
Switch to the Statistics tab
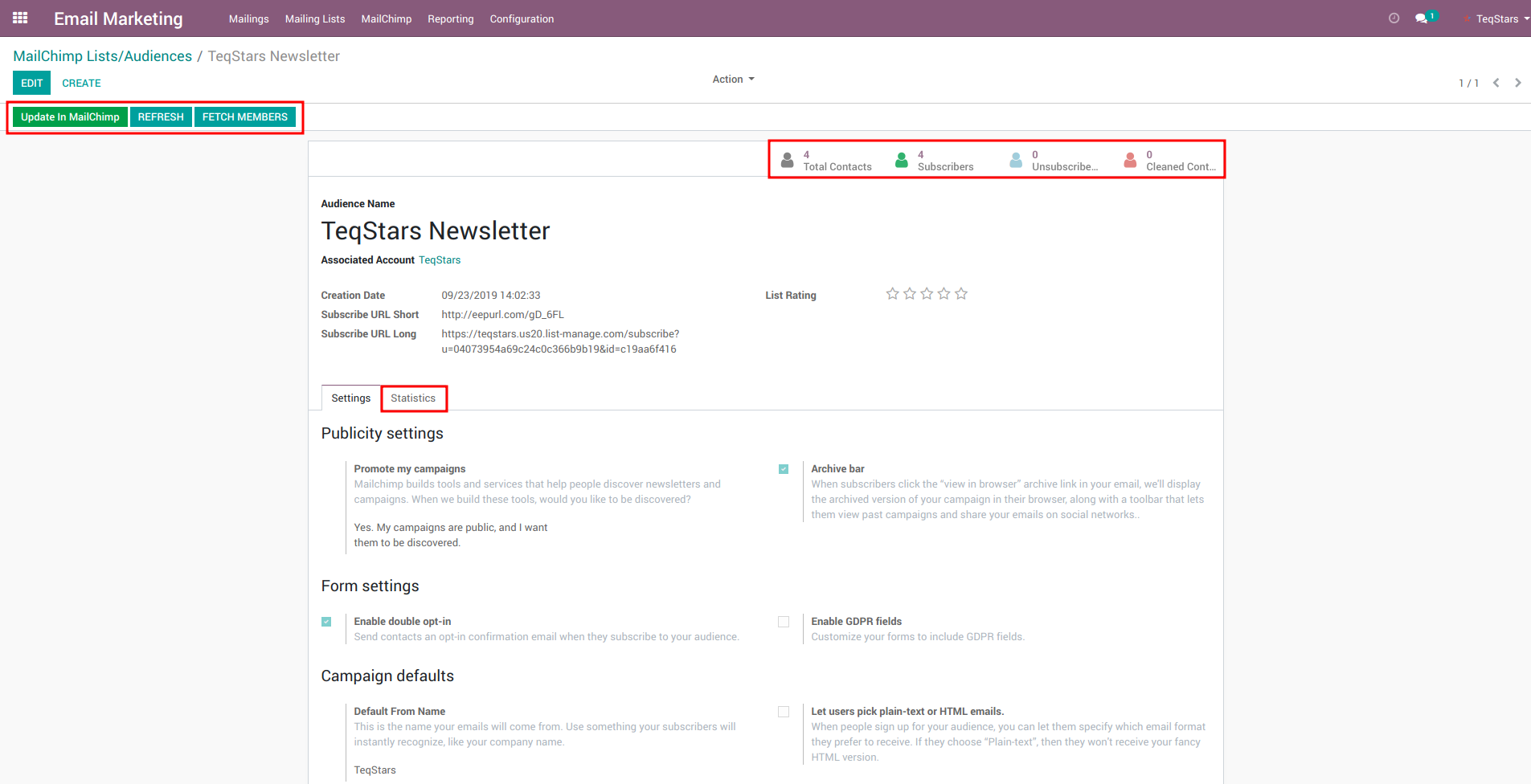point(413,398)
